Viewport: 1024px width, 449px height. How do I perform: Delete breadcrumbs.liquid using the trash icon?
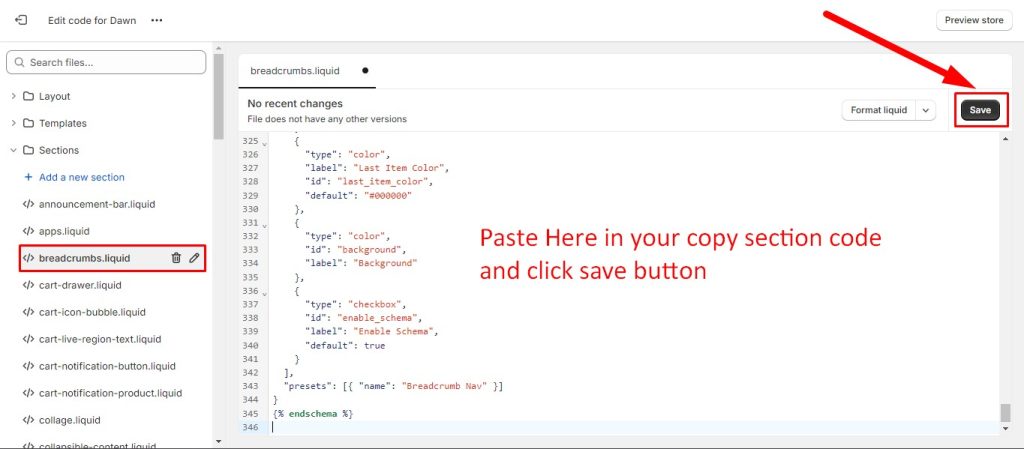(x=176, y=258)
